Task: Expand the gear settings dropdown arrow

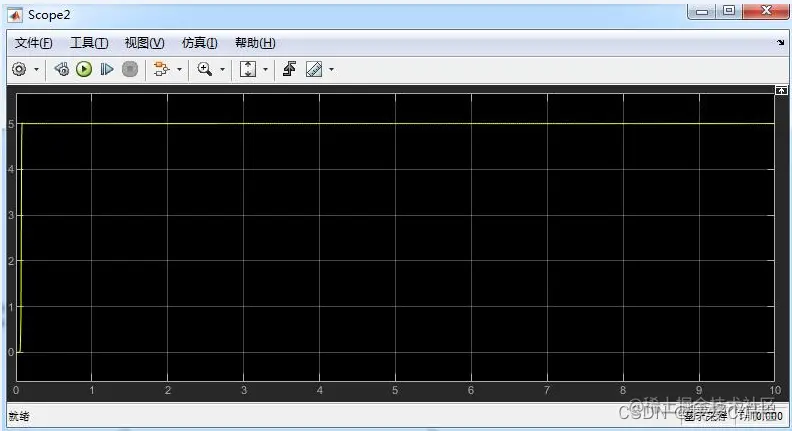Action: 36,70
